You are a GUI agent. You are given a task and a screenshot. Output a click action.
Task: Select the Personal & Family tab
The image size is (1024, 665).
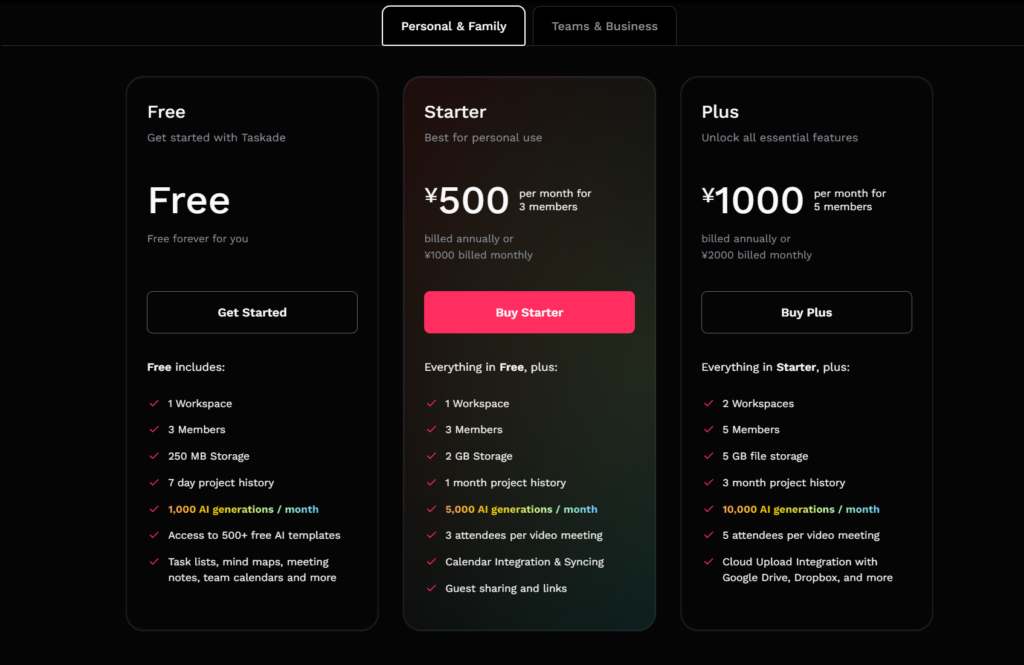click(x=453, y=26)
